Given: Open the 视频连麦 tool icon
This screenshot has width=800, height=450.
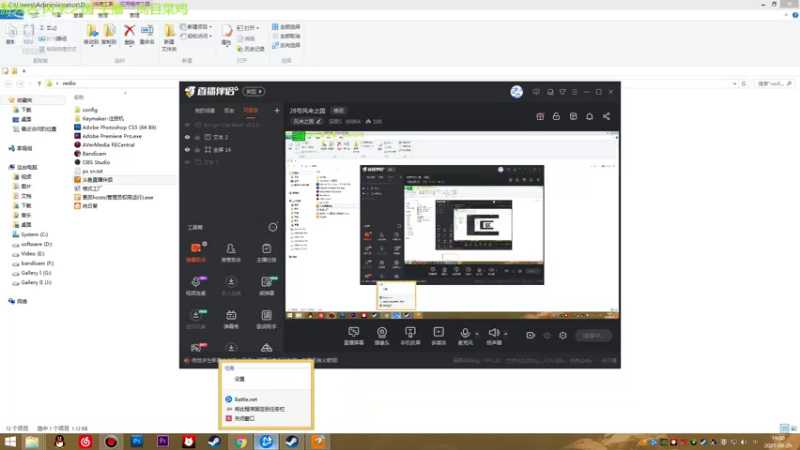Looking at the screenshot, I should pos(196,286).
